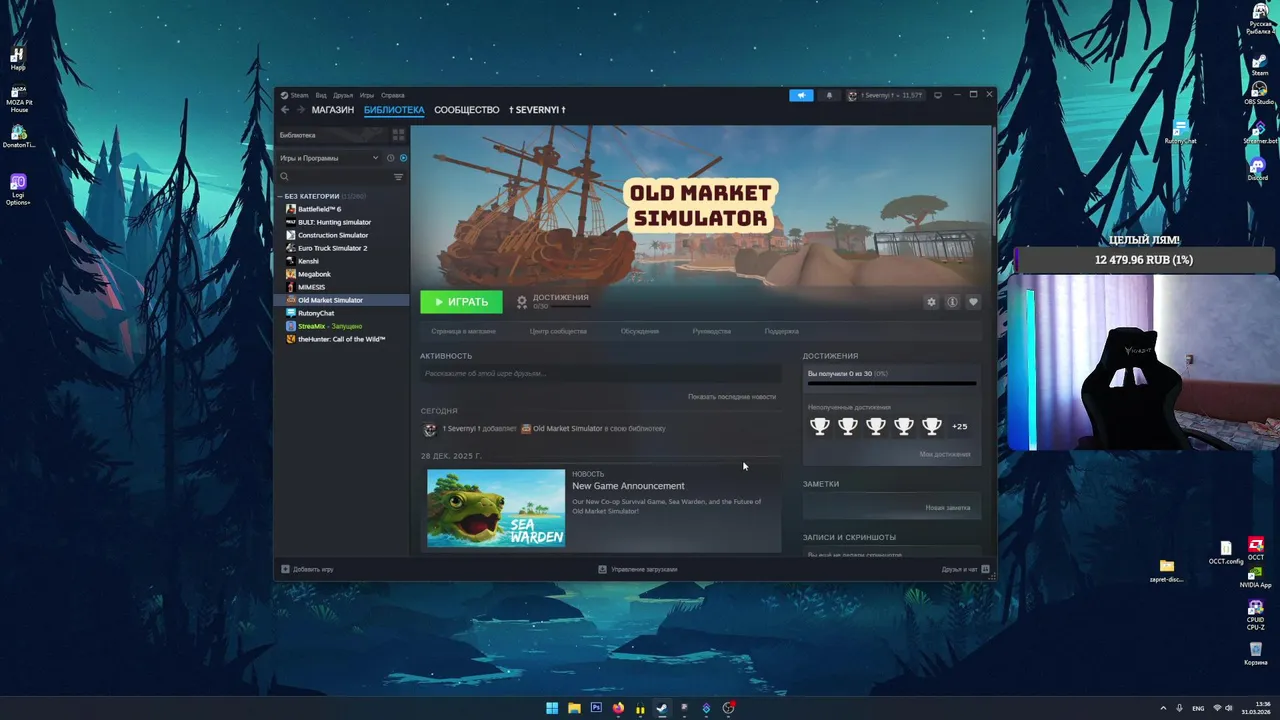Open the Справка menu
Viewport: 1280px width, 720px height.
pyautogui.click(x=393, y=95)
